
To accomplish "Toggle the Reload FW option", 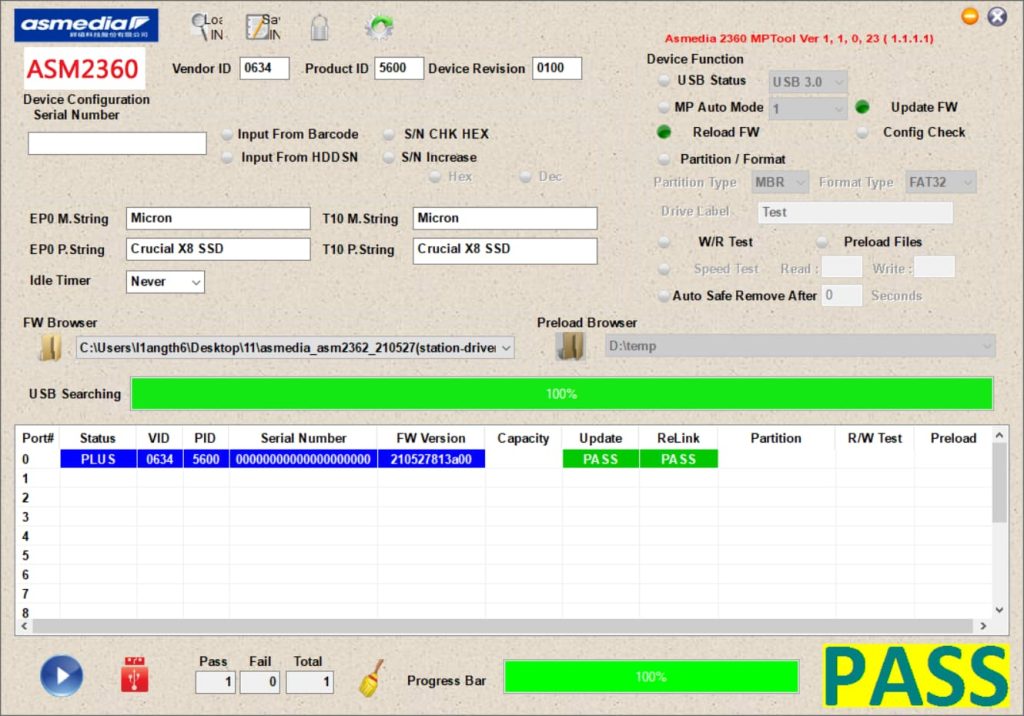I will coord(663,132).
